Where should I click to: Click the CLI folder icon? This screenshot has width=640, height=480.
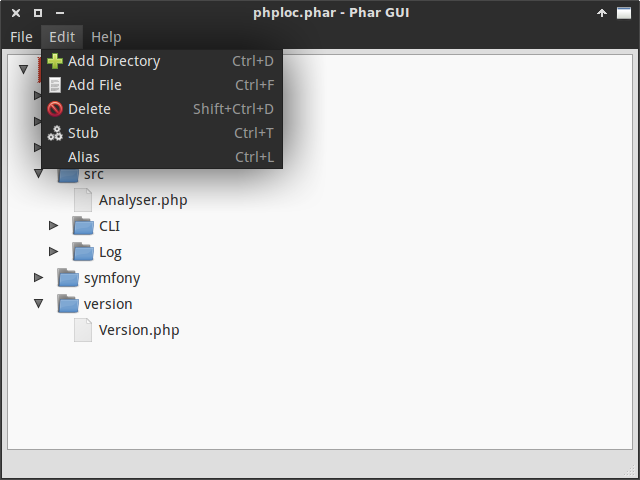click(x=83, y=226)
